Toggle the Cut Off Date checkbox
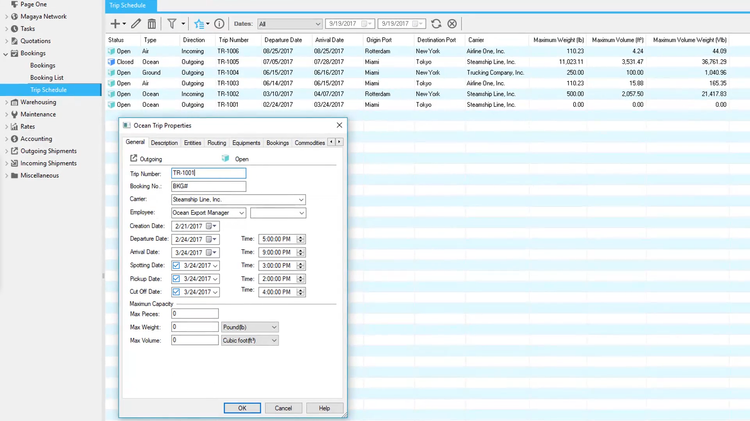Image resolution: width=750 pixels, height=421 pixels. (x=176, y=292)
